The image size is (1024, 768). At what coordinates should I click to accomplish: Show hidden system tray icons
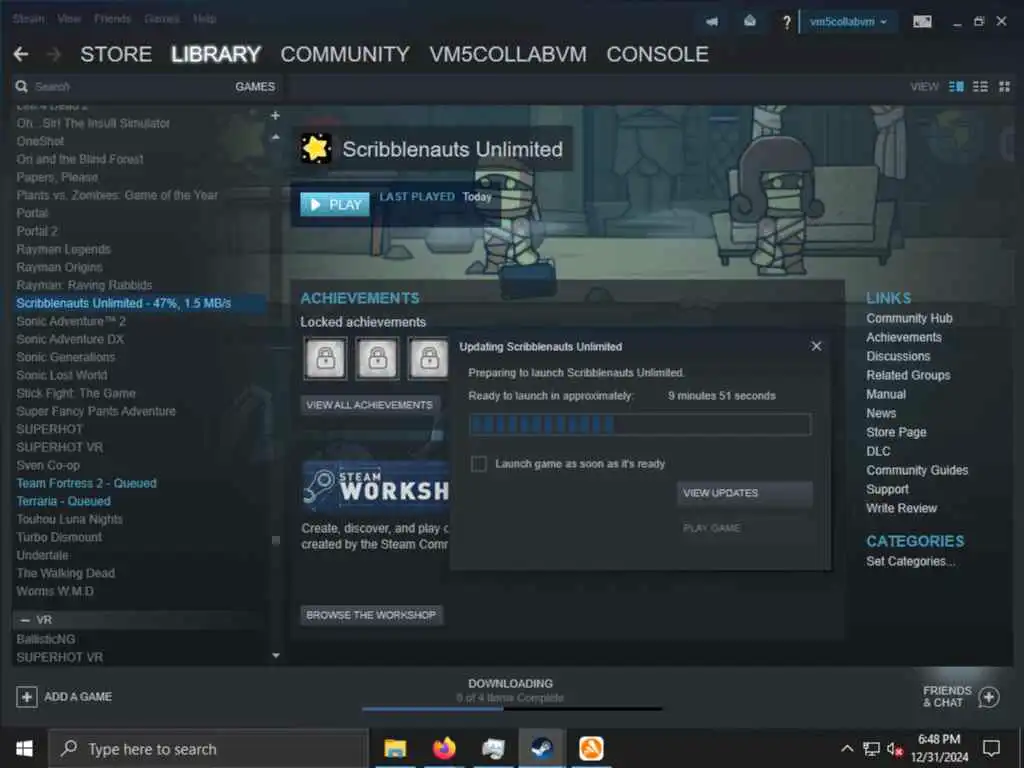pos(847,749)
